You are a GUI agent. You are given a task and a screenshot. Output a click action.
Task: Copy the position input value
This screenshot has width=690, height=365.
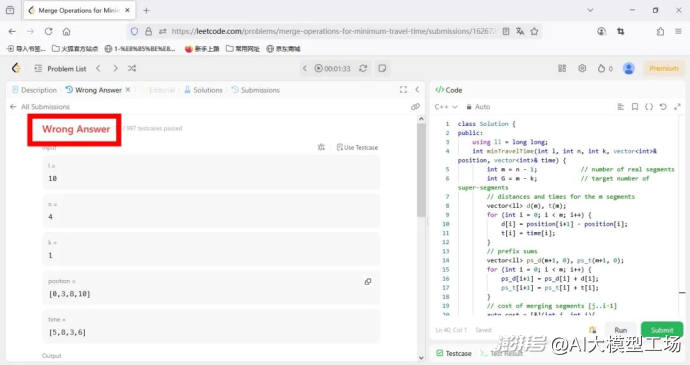[x=368, y=281]
